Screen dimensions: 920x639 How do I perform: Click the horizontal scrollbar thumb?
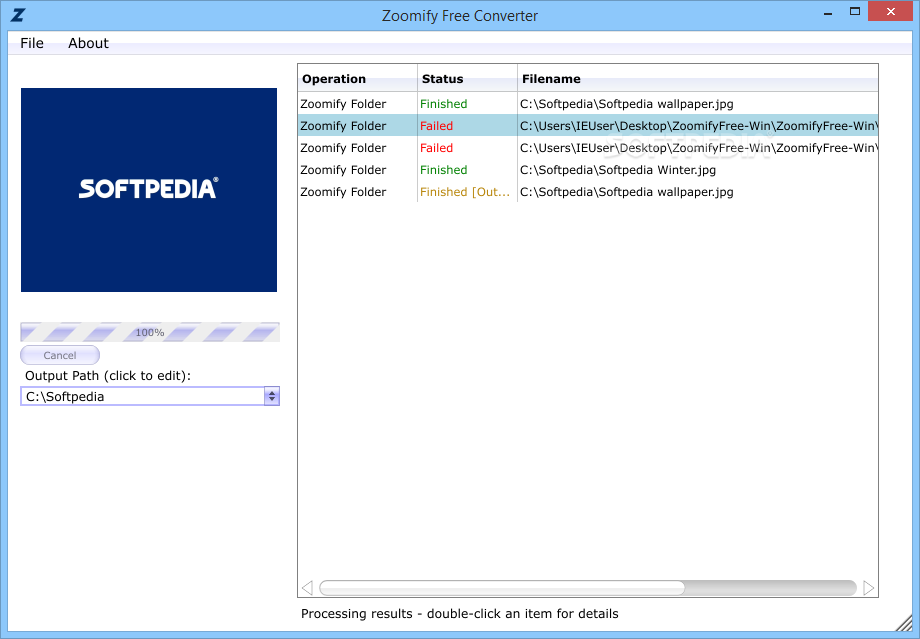pyautogui.click(x=502, y=587)
